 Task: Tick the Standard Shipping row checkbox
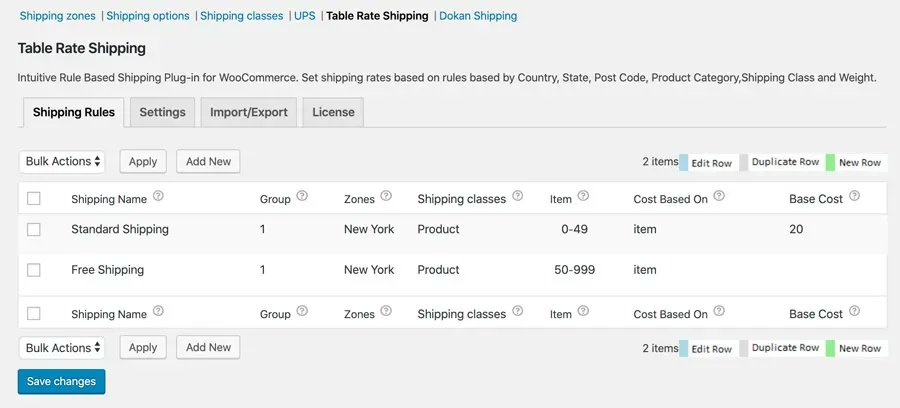[x=34, y=229]
